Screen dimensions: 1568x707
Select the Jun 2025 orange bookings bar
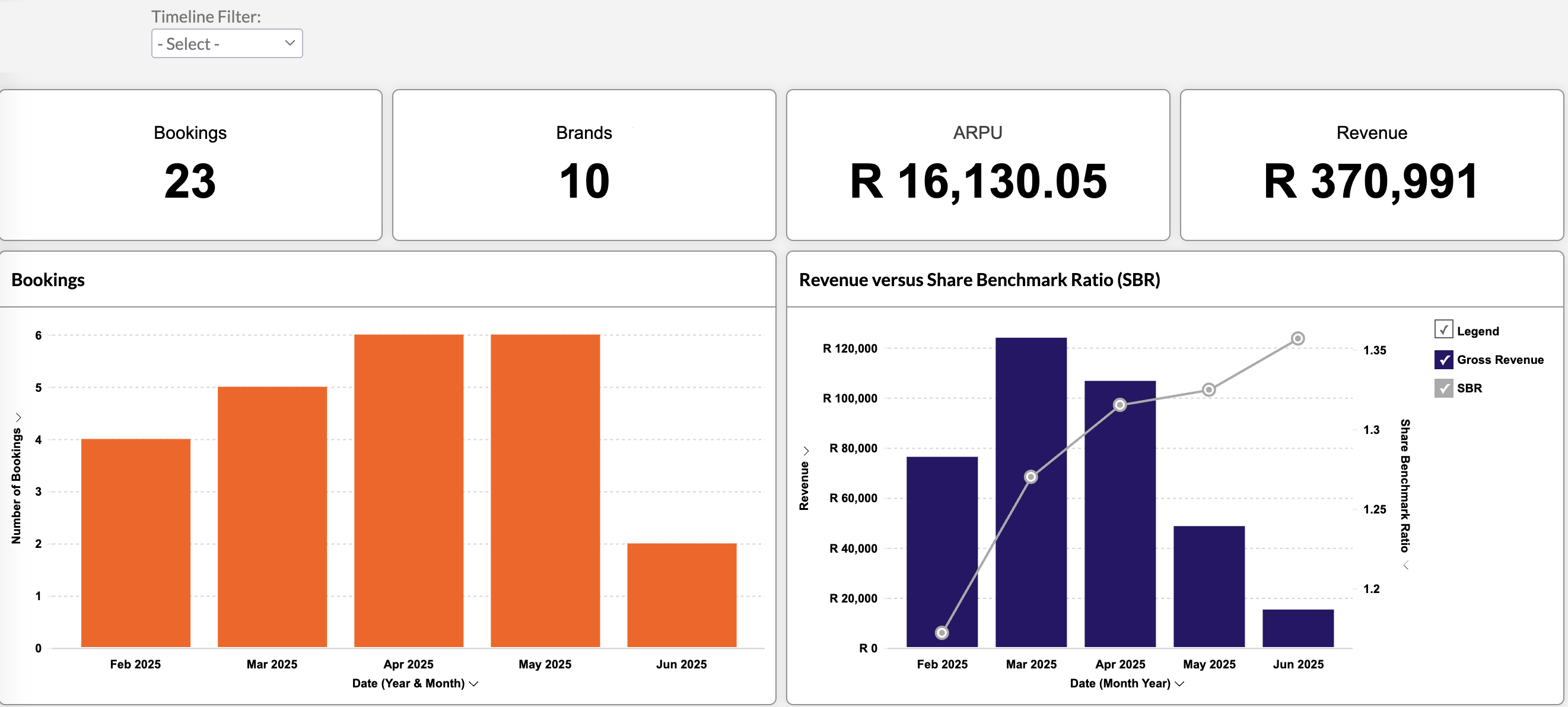[x=682, y=595]
